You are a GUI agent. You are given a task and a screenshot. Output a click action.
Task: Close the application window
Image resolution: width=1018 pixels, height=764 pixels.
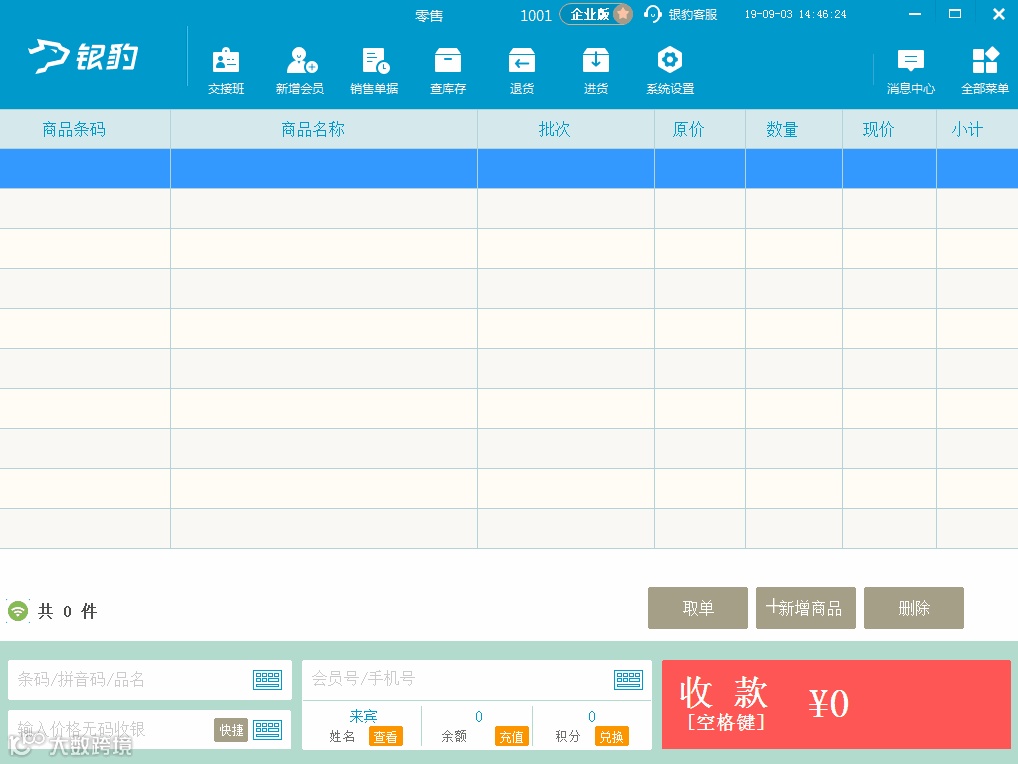click(999, 14)
